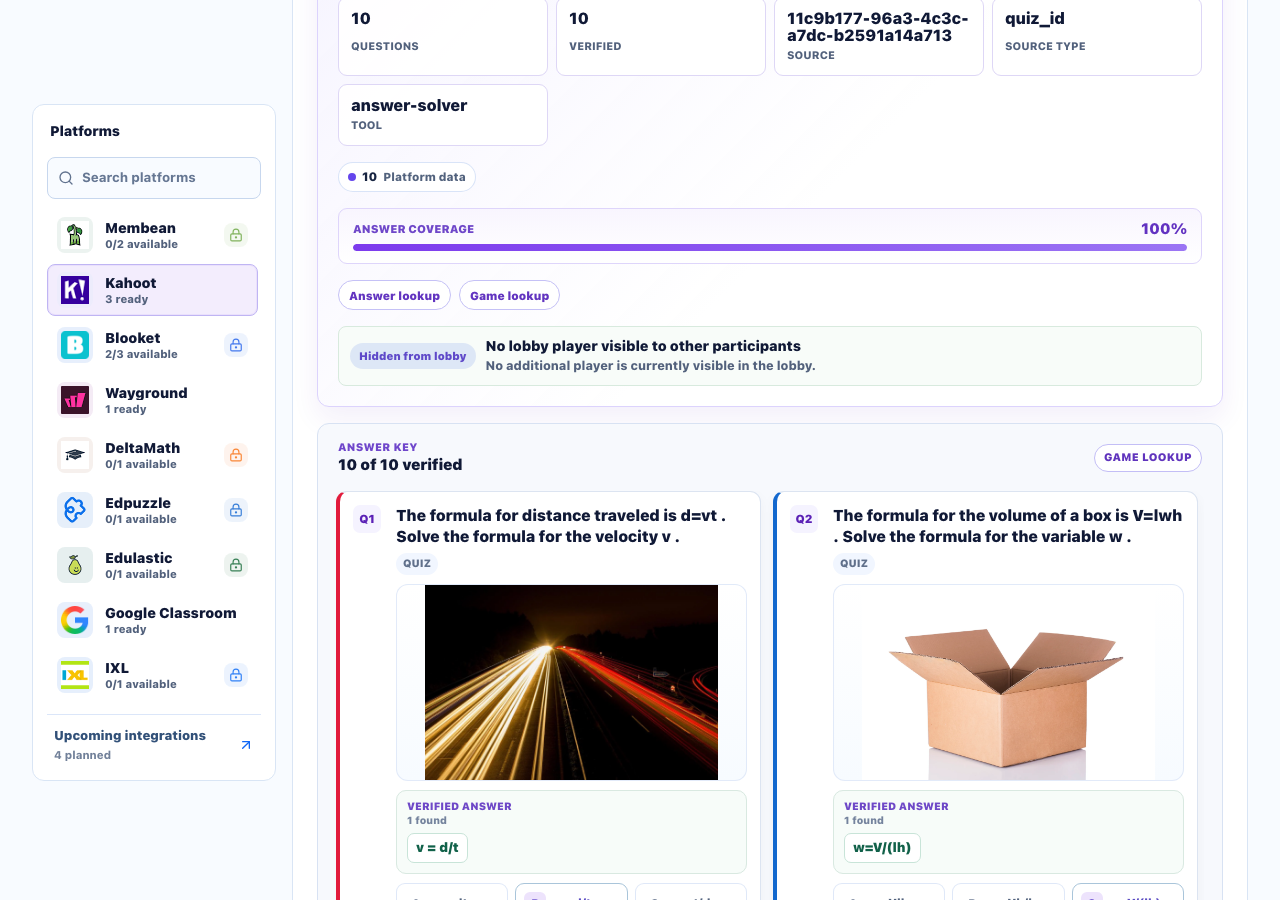Open the highway light trails image in Q1
Viewport: 1280px width, 900px height.
point(571,682)
